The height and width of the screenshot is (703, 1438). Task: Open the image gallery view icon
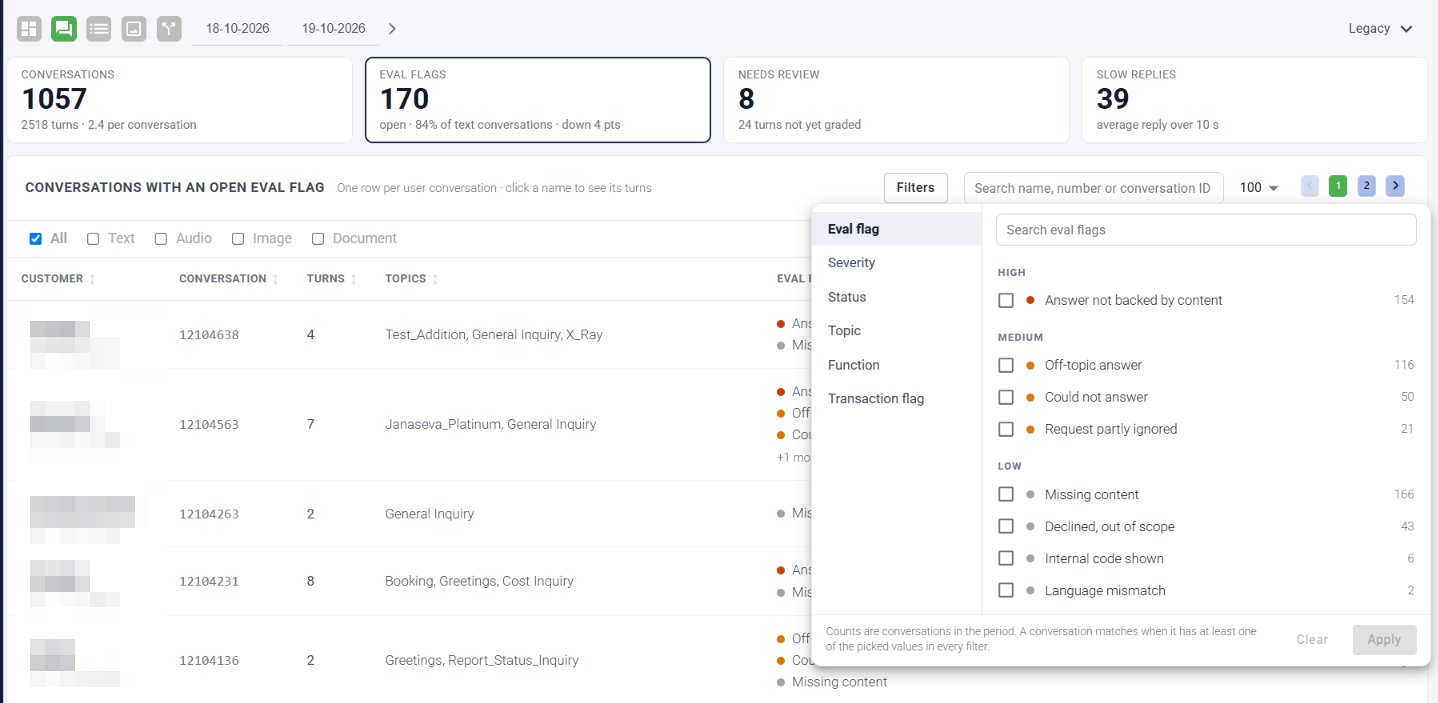(134, 29)
